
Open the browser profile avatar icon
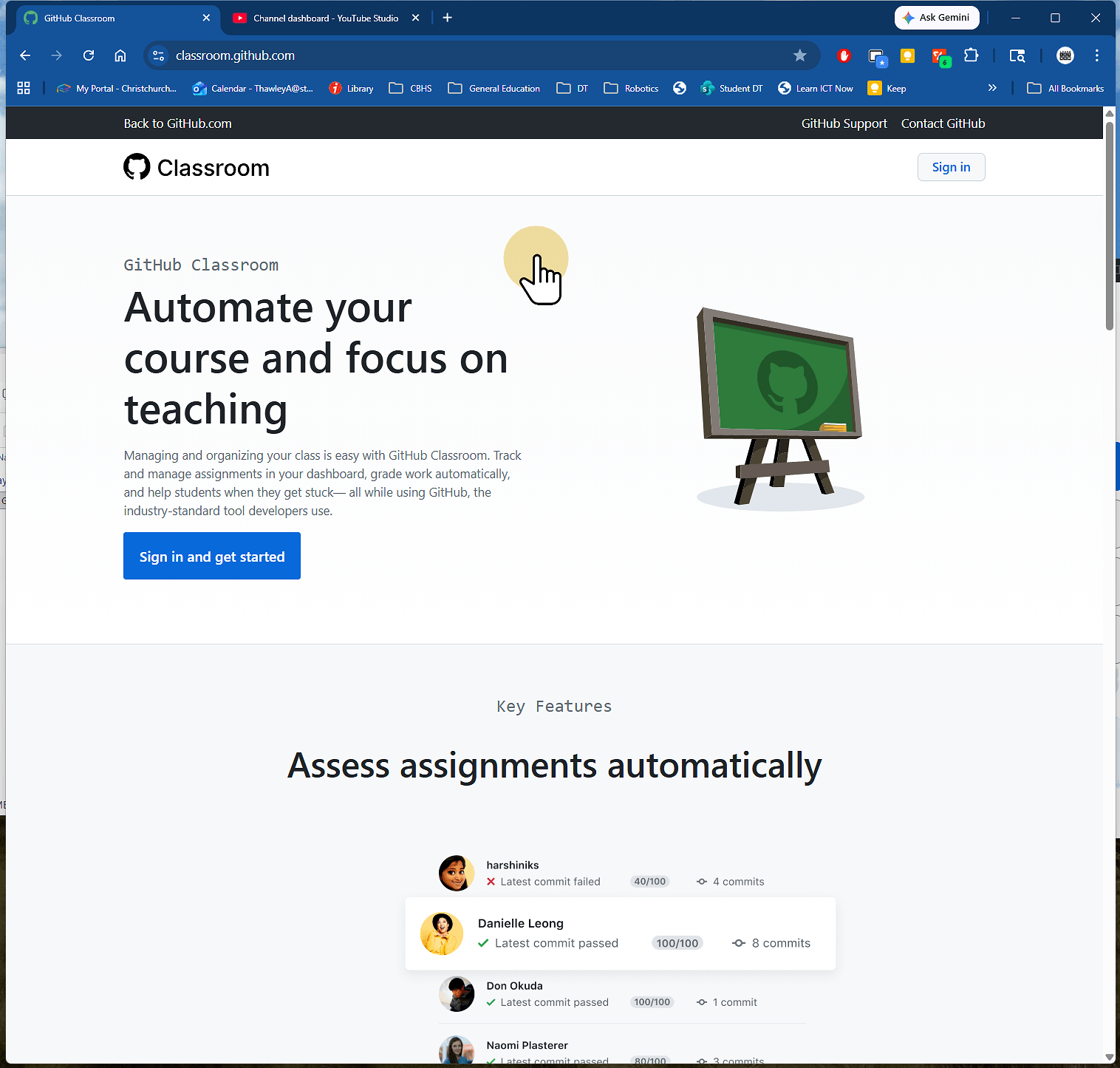[x=1065, y=55]
